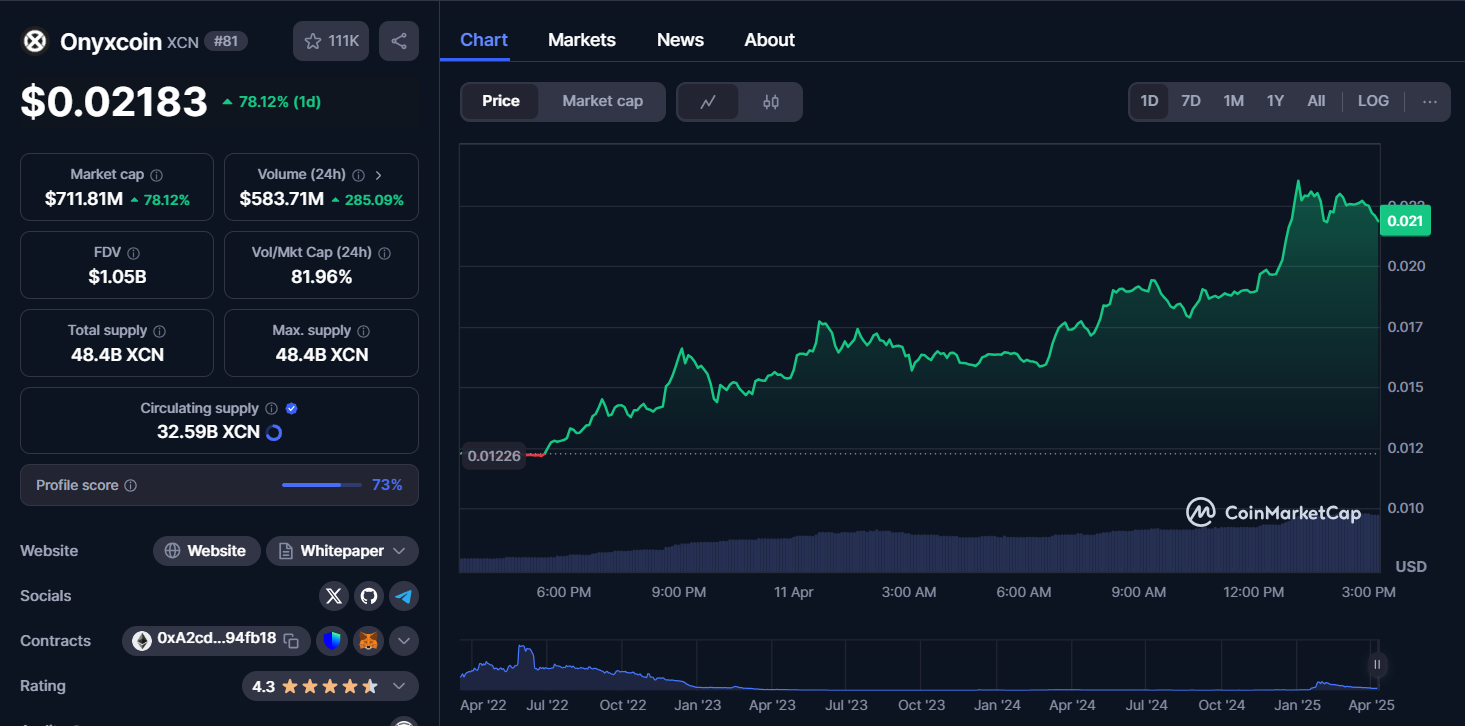Viewport: 1465px width, 726px height.
Task: Select the 7D time range
Action: tap(1190, 101)
